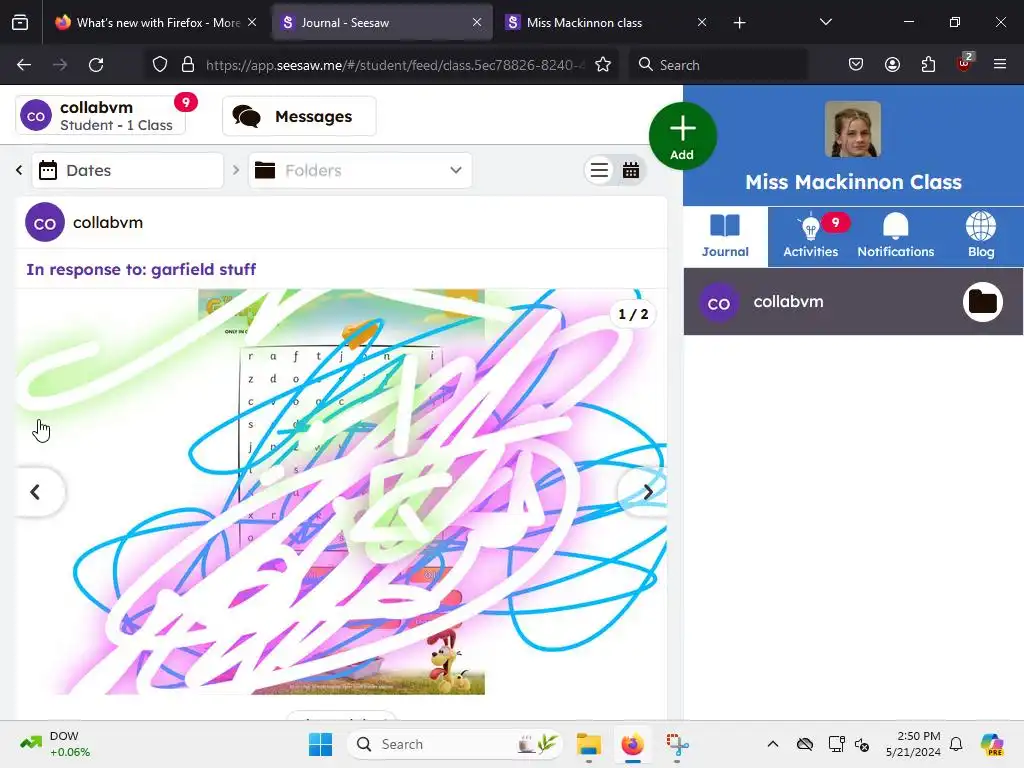Open the Windows Start menu
The height and width of the screenshot is (768, 1024).
pyautogui.click(x=320, y=744)
